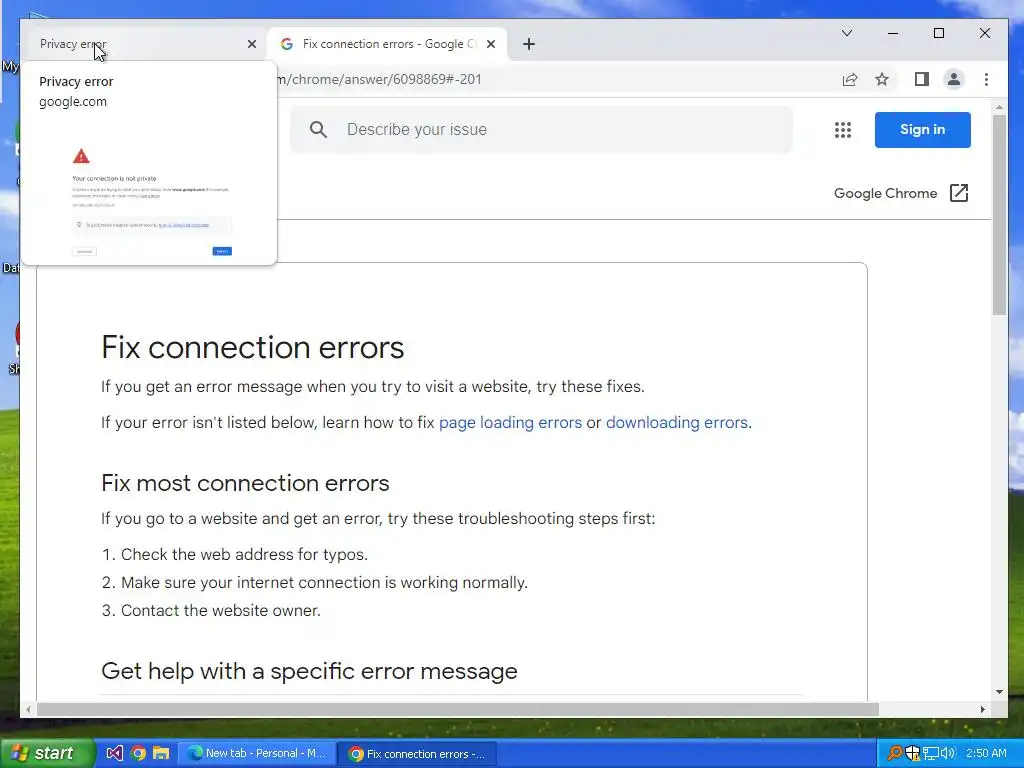Click the scroll down arrow
The width and height of the screenshot is (1024, 768).
(1000, 692)
